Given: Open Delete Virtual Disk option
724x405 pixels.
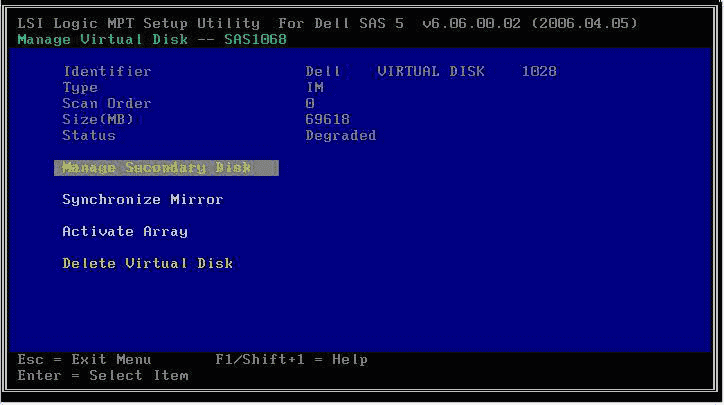Looking at the screenshot, I should click(x=148, y=263).
